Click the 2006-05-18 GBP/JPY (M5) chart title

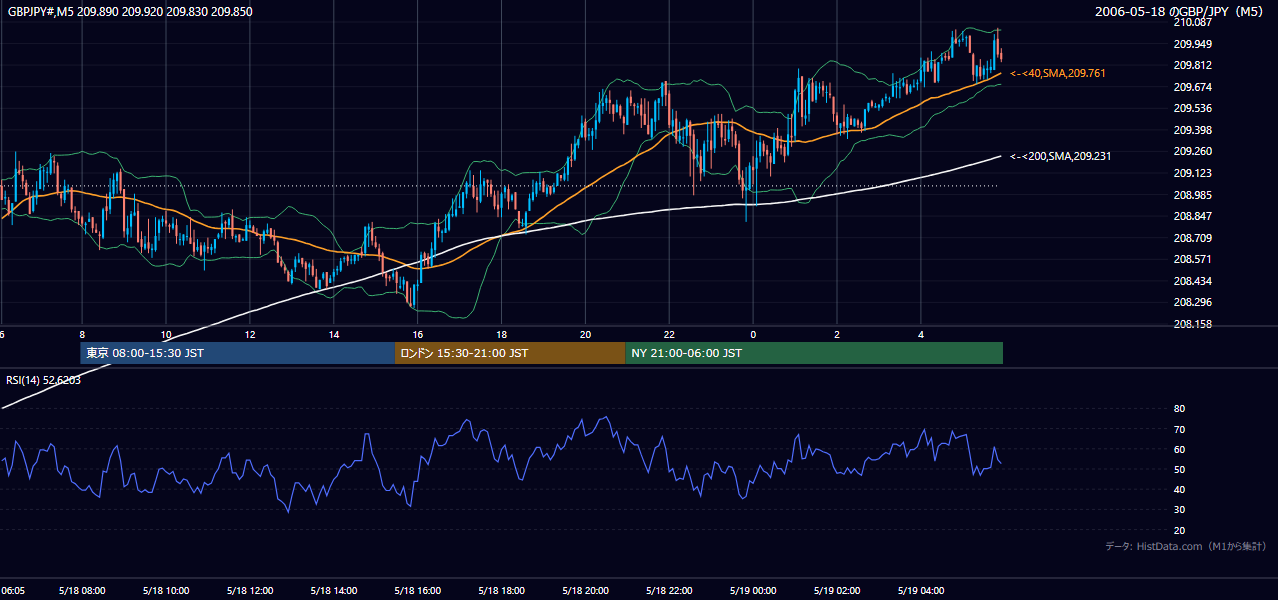click(1179, 11)
